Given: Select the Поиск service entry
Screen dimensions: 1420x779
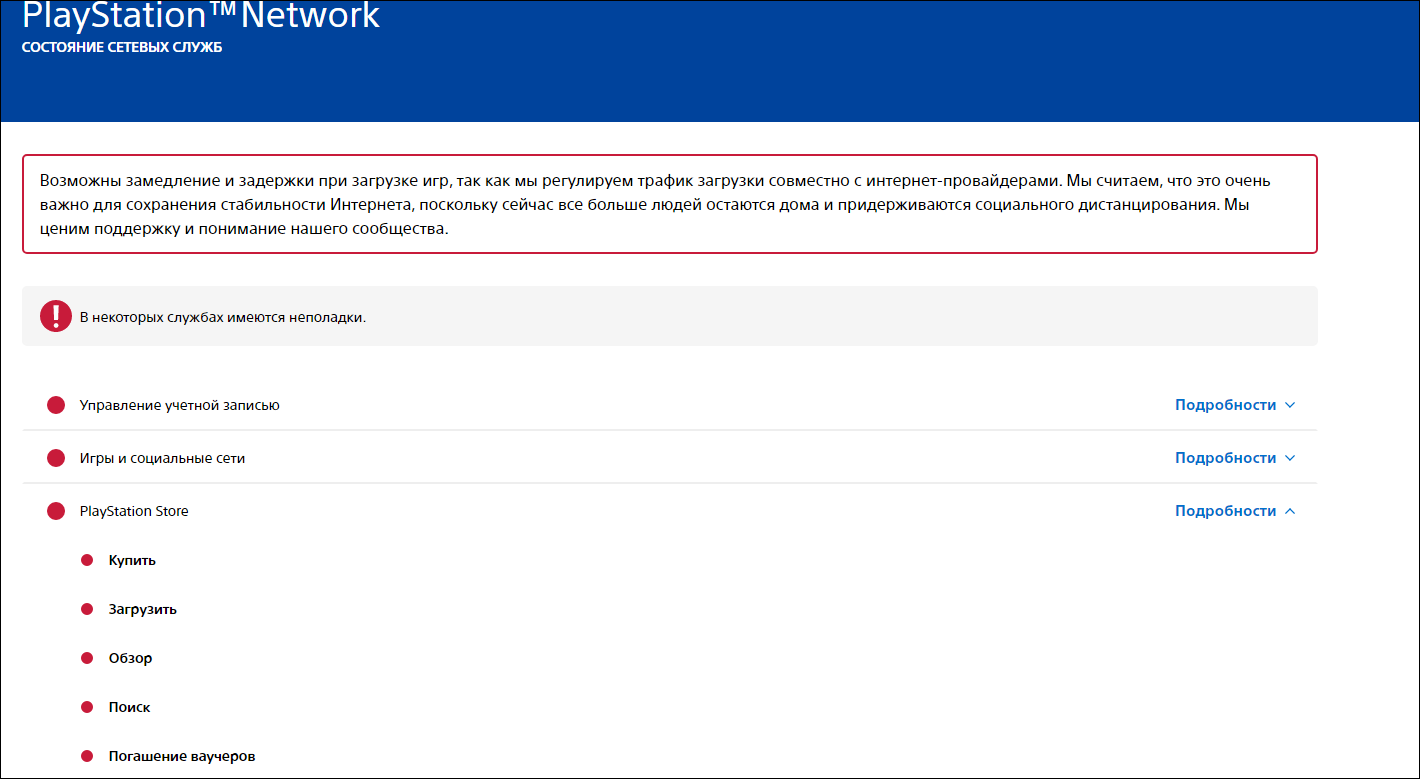Looking at the screenshot, I should 129,707.
